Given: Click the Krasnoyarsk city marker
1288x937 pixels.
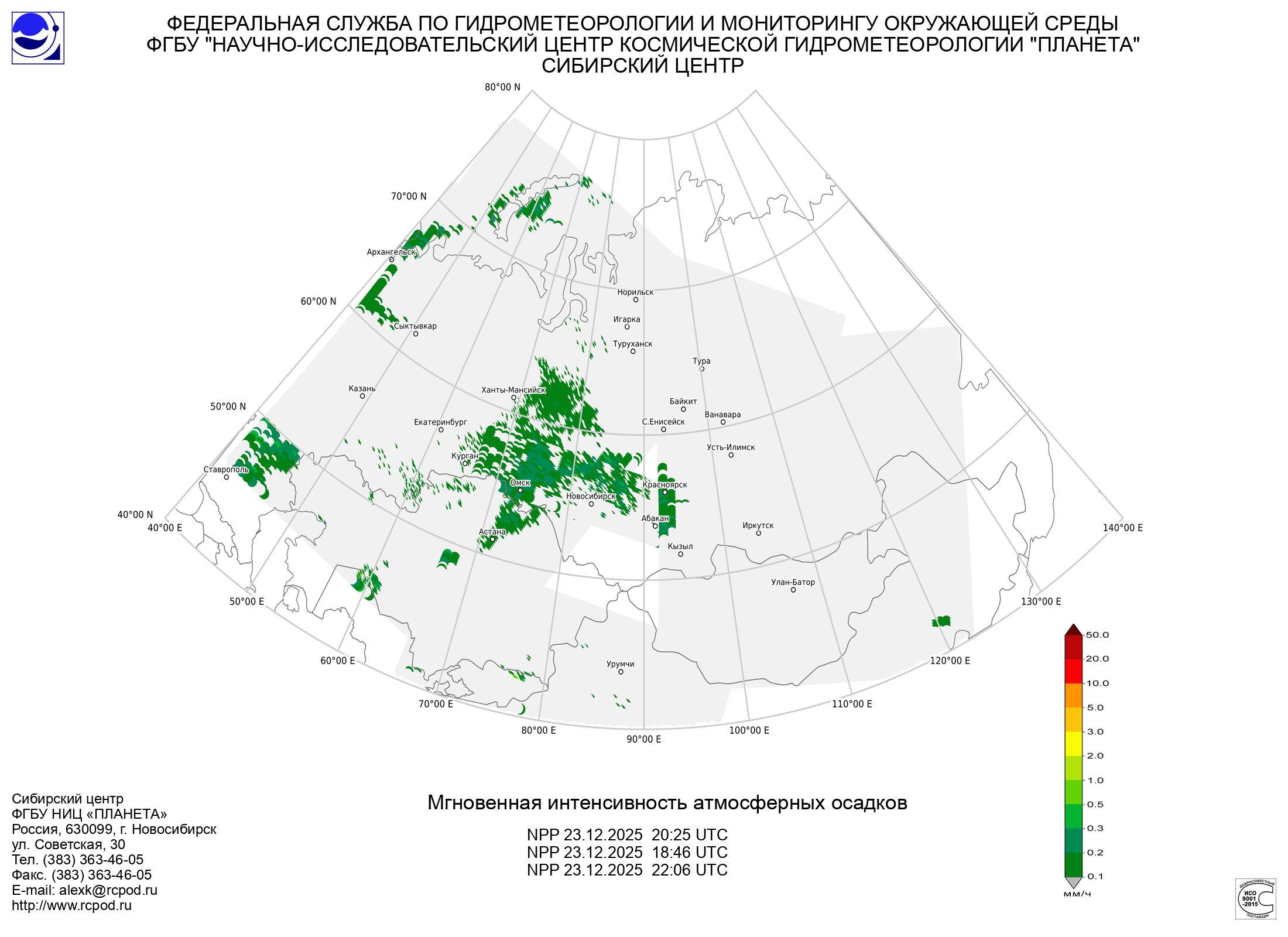Looking at the screenshot, I should pos(665,493).
